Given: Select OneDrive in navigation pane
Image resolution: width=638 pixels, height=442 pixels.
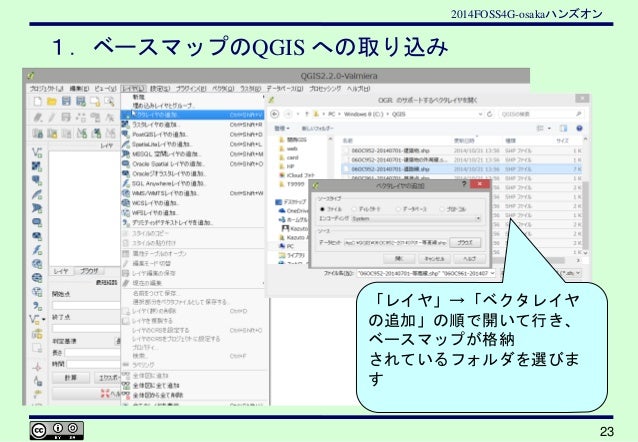Looking at the screenshot, I should [293, 210].
